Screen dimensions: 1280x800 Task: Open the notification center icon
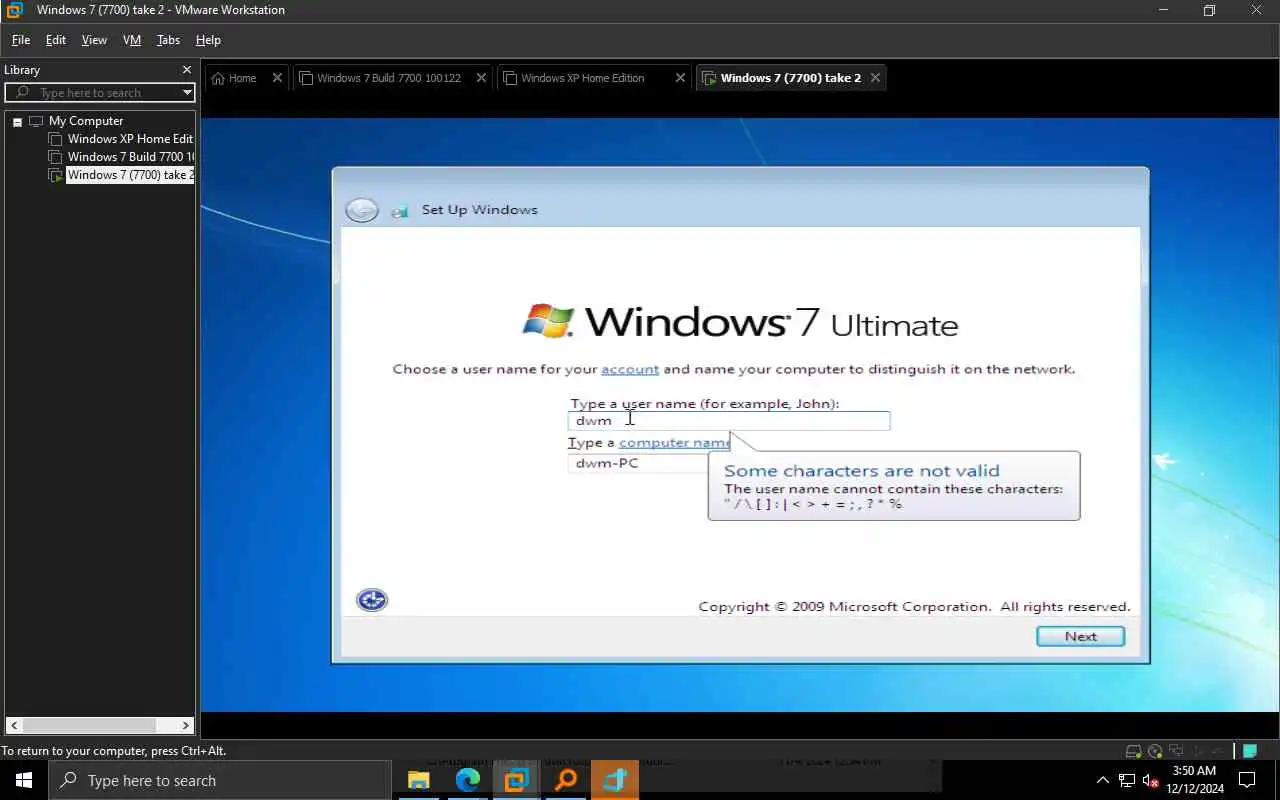(1247, 780)
